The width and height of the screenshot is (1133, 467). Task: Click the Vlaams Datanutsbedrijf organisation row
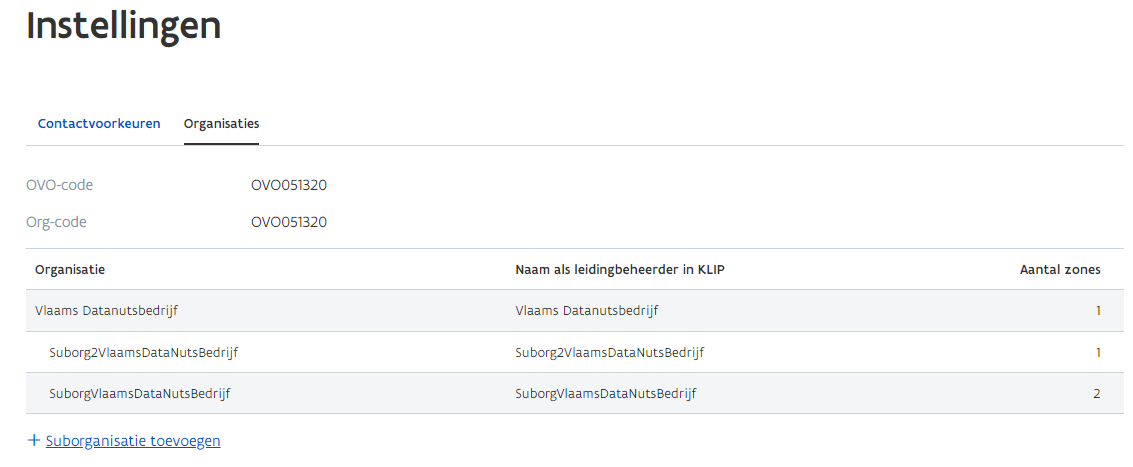coord(106,311)
